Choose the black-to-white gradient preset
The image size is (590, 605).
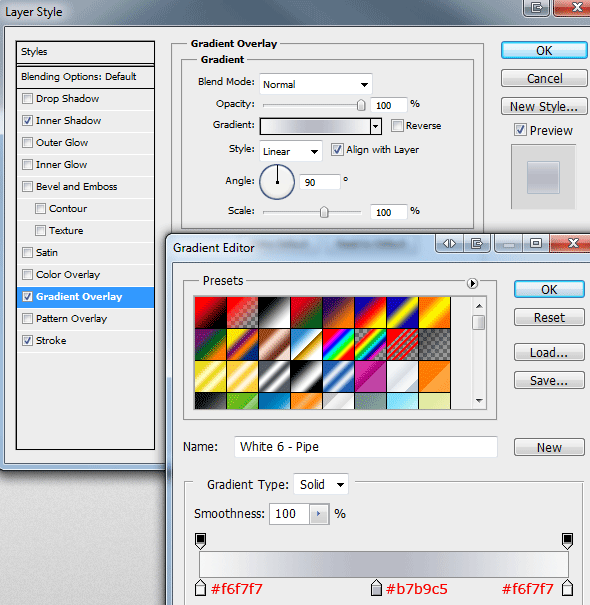(274, 312)
